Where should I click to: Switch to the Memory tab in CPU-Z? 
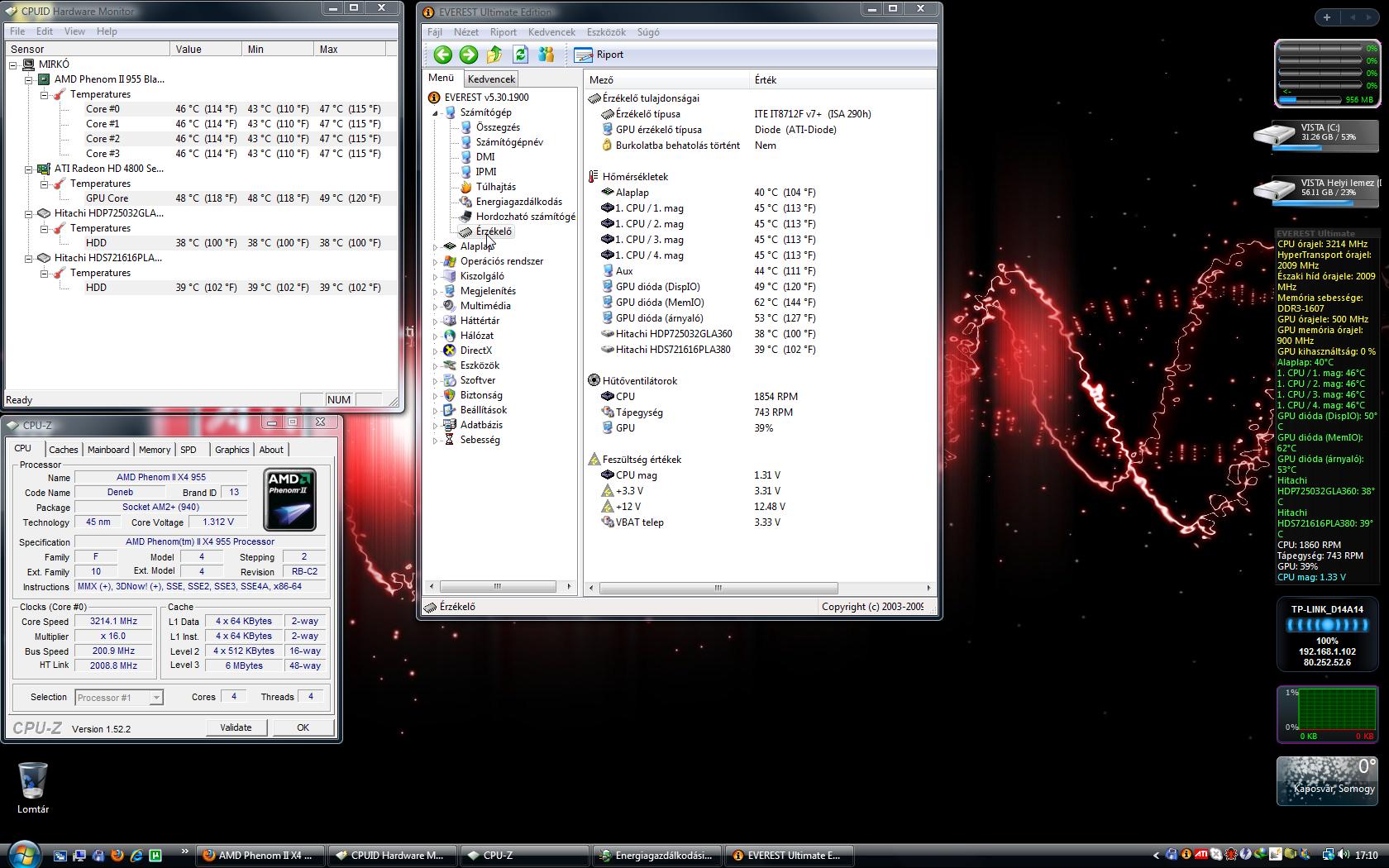click(x=155, y=450)
